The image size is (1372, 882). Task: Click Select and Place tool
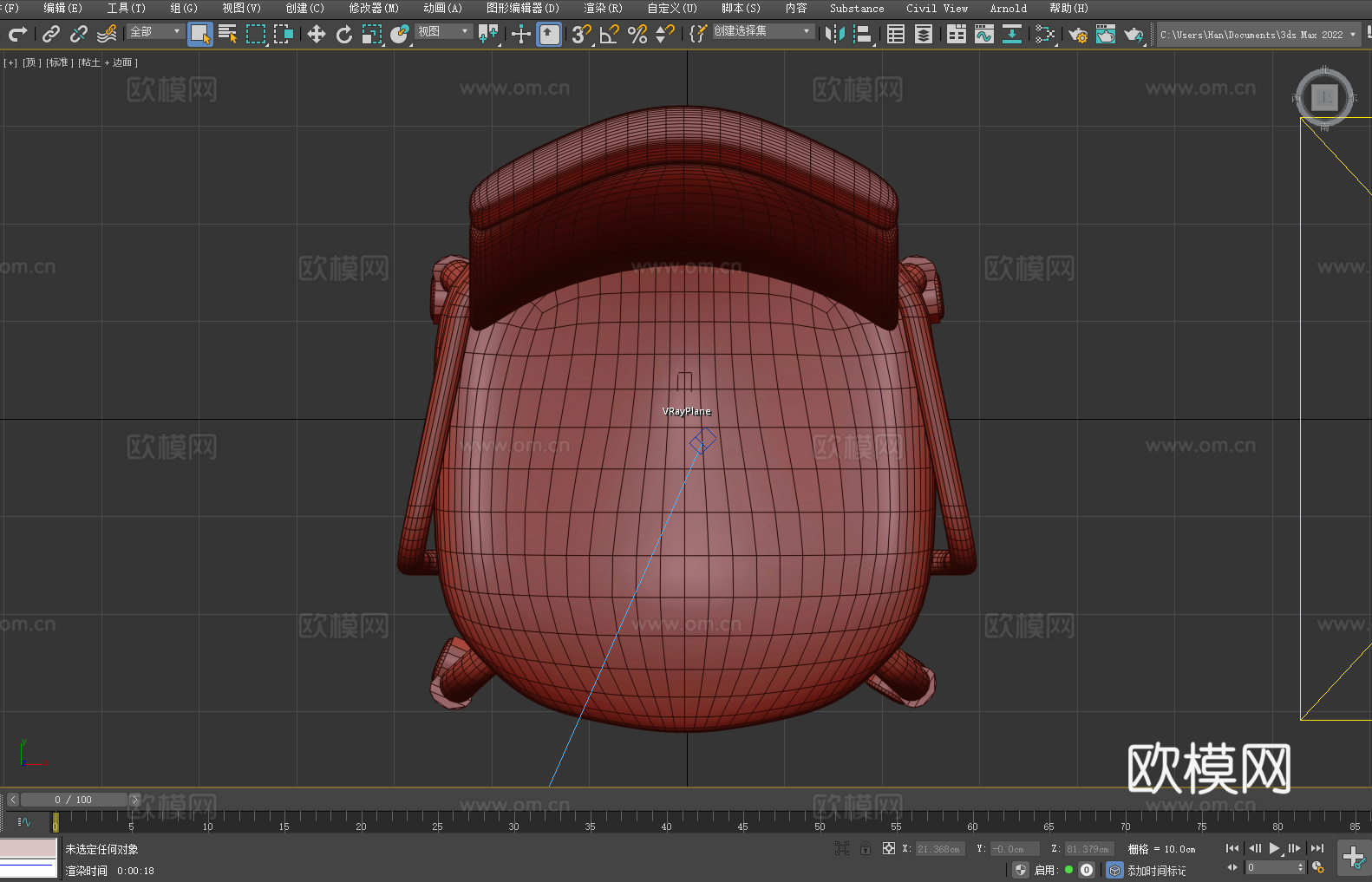pyautogui.click(x=400, y=34)
